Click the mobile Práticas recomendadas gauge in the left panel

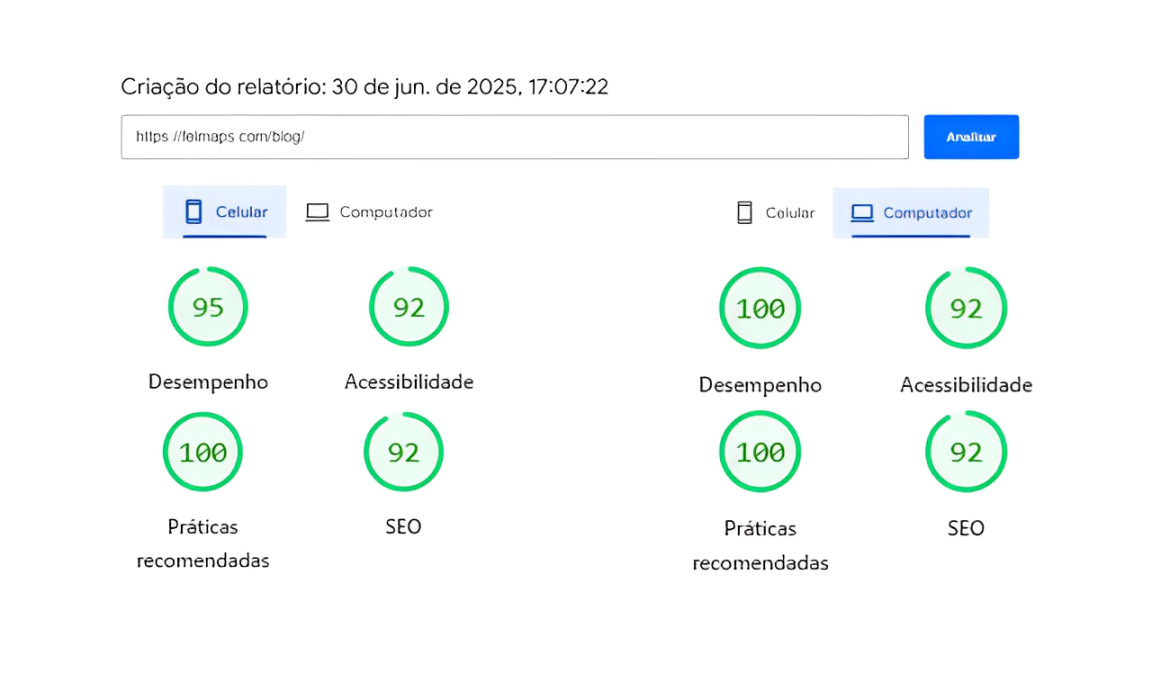tap(203, 453)
